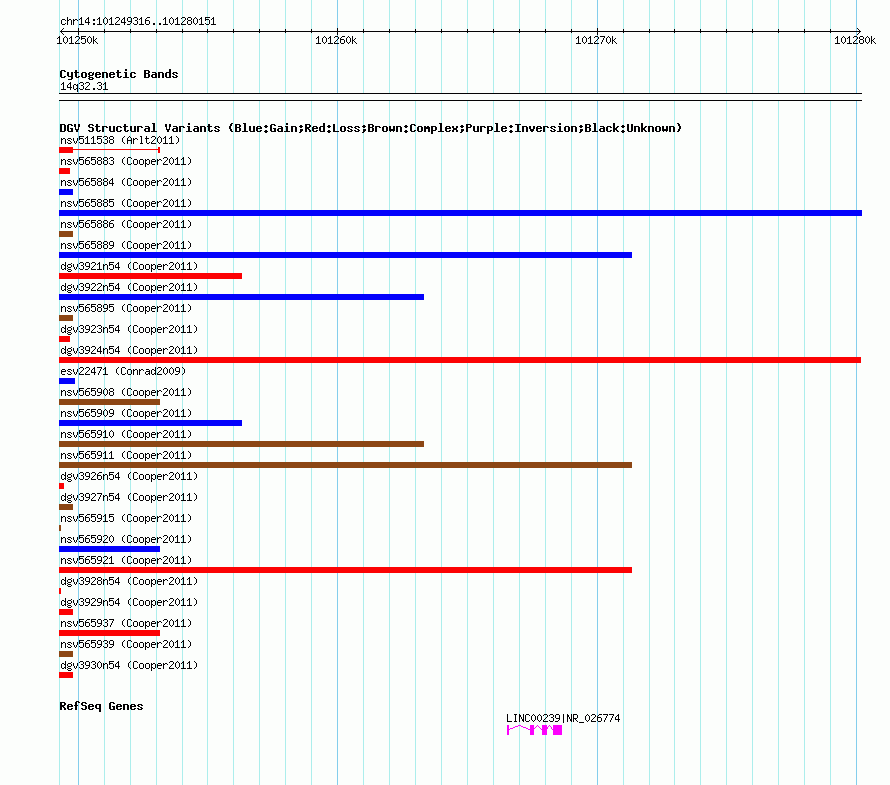
Task: Select the nsv565883 (Cooper2011) label
Action: tap(126, 161)
